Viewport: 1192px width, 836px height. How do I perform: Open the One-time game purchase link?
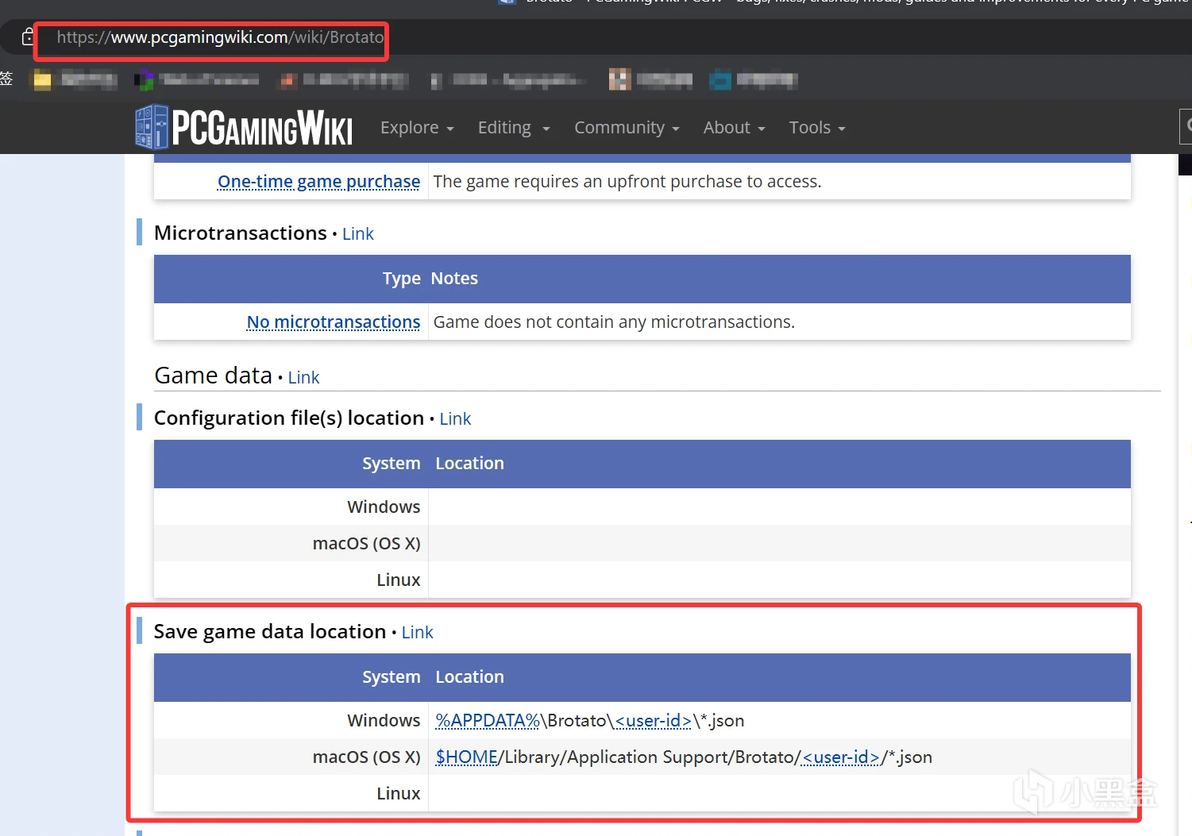(319, 182)
